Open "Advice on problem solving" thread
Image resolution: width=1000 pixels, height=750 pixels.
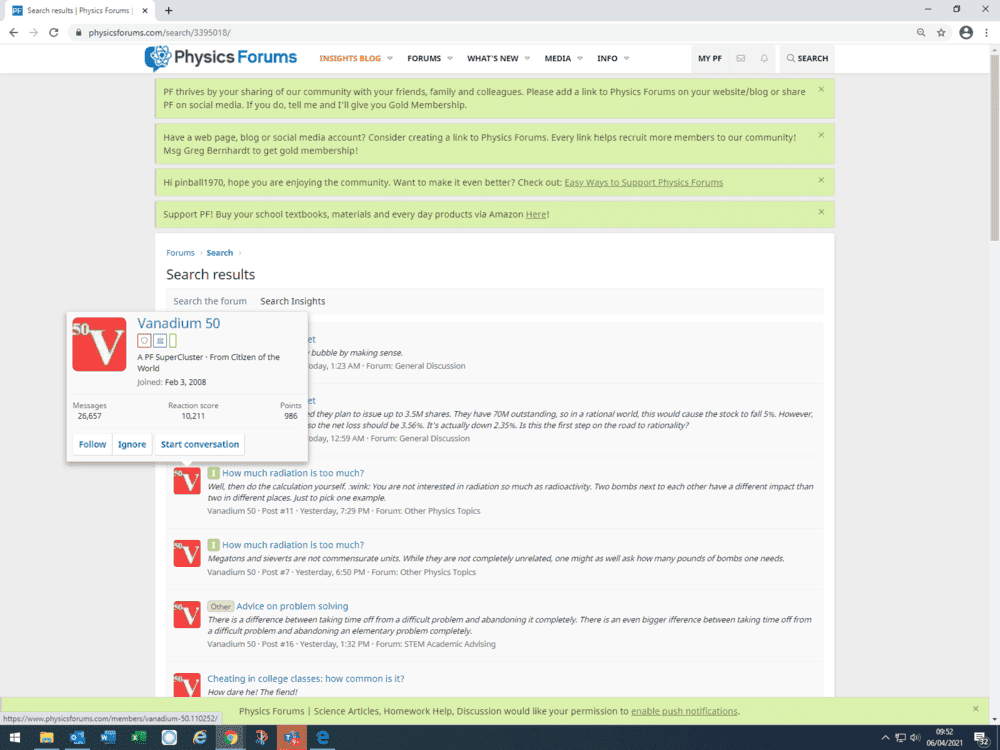point(292,606)
